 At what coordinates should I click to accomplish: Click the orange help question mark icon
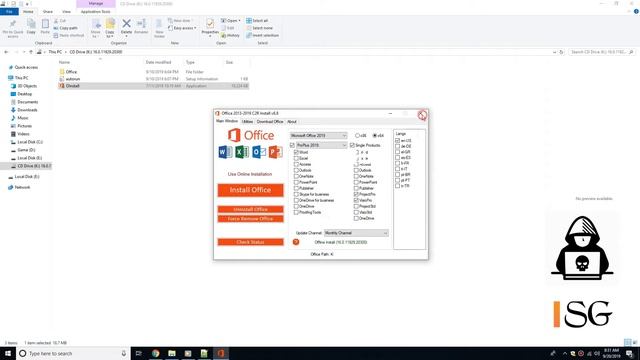coord(296,242)
